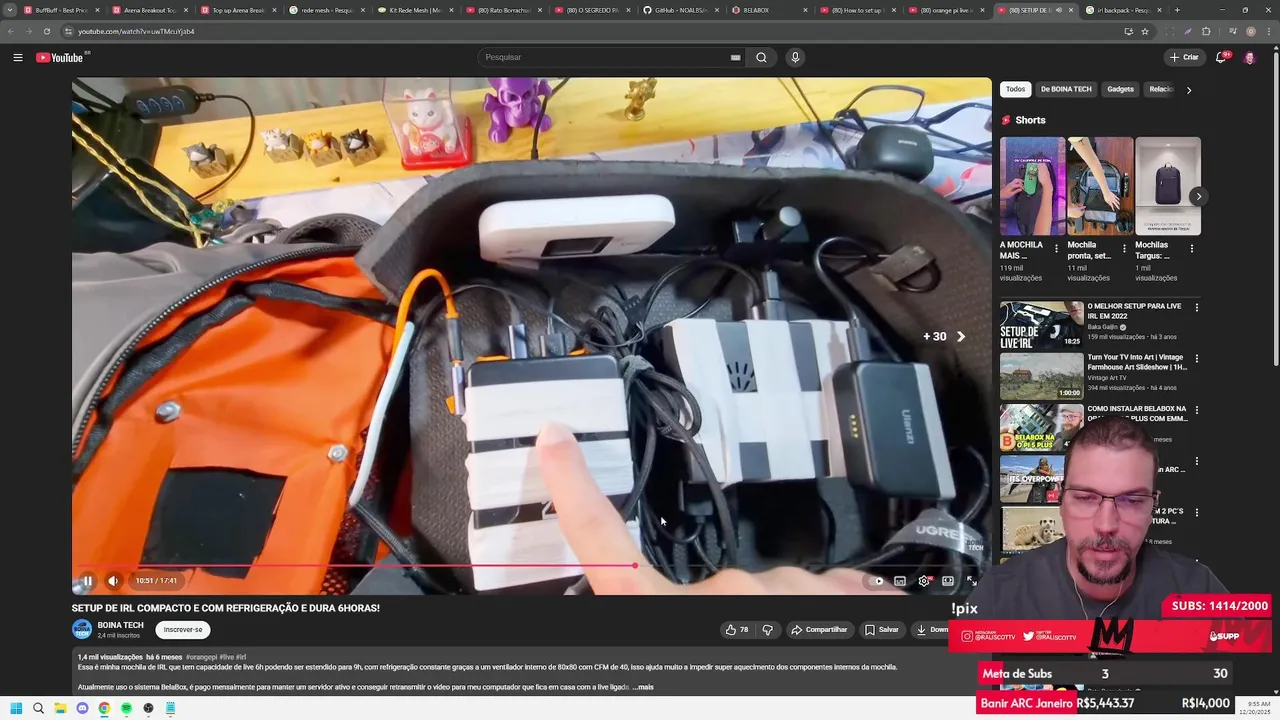This screenshot has width=1280, height=720.
Task: Open options for O MELHOR SETUP PARA LIVE video
Action: pyautogui.click(x=1196, y=307)
